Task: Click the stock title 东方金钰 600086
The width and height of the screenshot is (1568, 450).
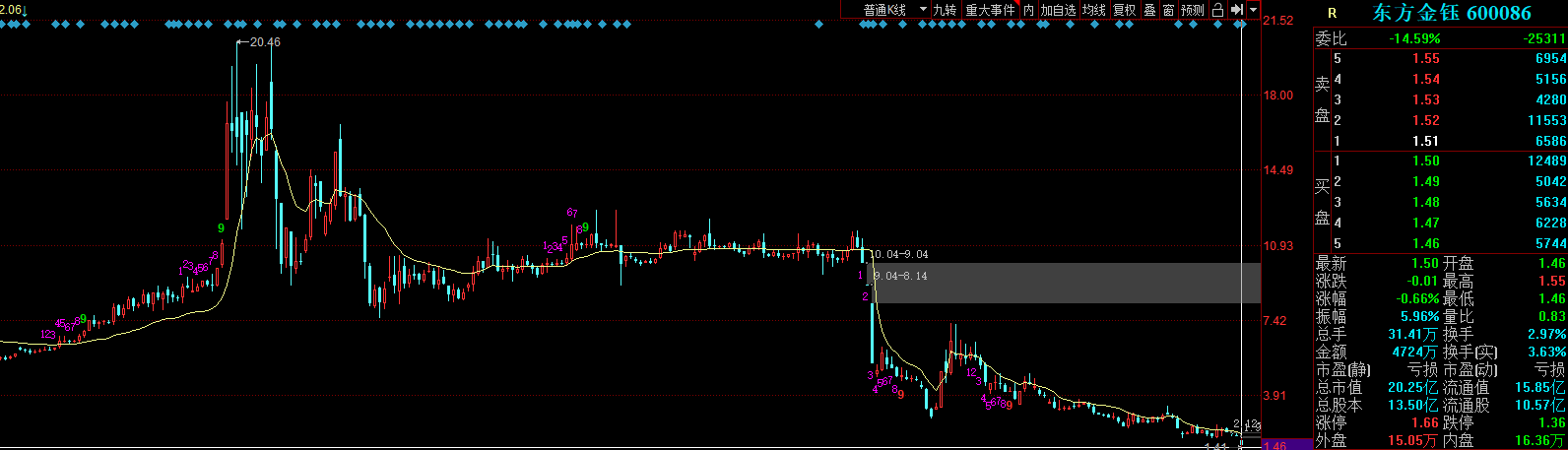Action: (1452, 13)
